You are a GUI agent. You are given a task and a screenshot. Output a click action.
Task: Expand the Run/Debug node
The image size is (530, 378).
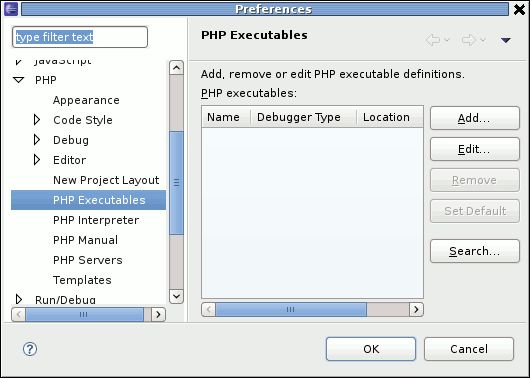pos(19,299)
